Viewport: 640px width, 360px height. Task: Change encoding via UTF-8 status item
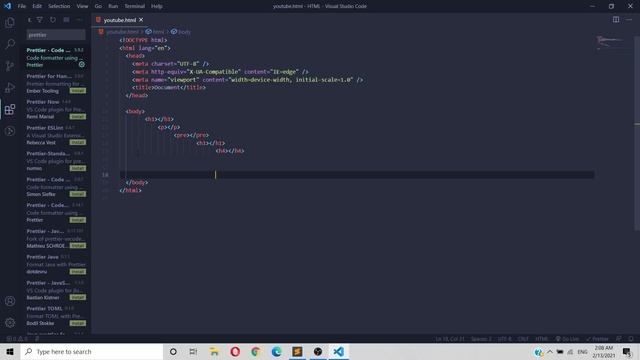pos(504,339)
